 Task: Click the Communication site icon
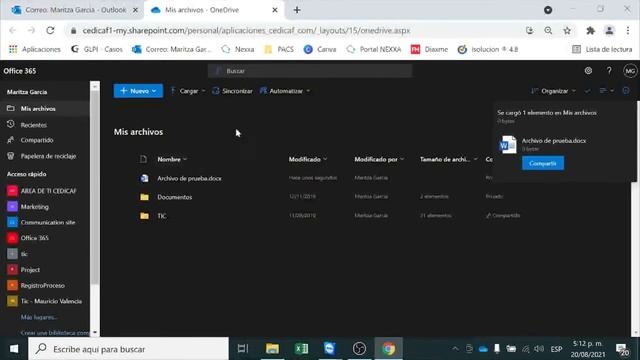tap(12, 222)
